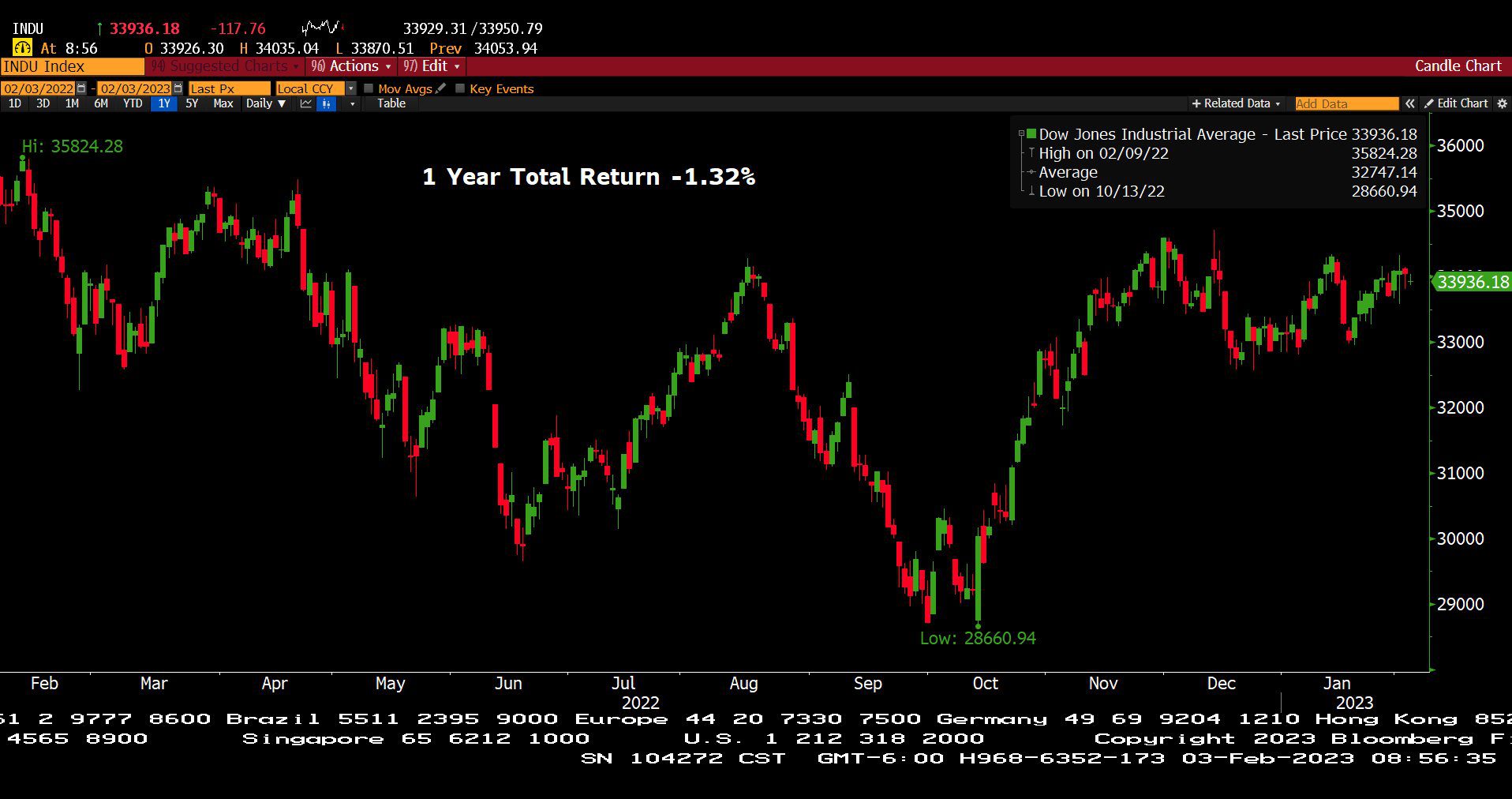
Task: Click the Candle Chart title text
Action: point(1458,66)
